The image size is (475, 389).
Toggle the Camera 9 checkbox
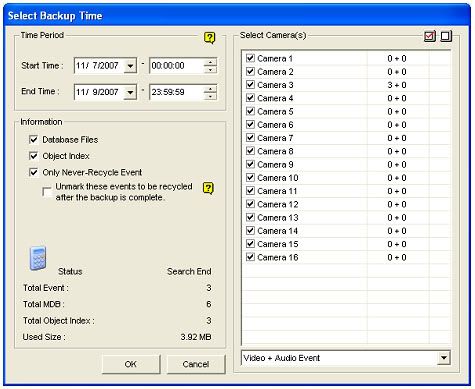(x=250, y=164)
